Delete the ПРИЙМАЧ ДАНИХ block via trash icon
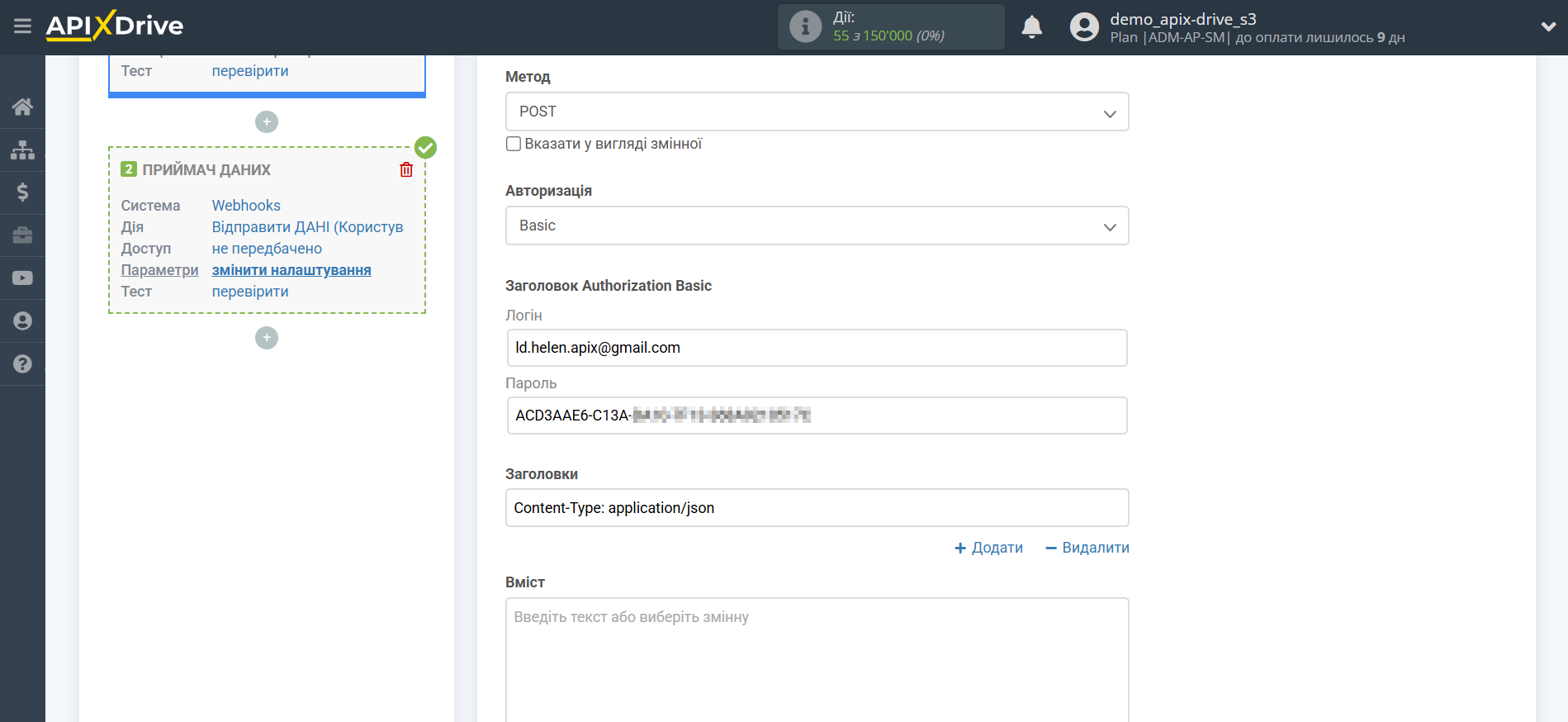Image resolution: width=1568 pixels, height=722 pixels. point(406,169)
